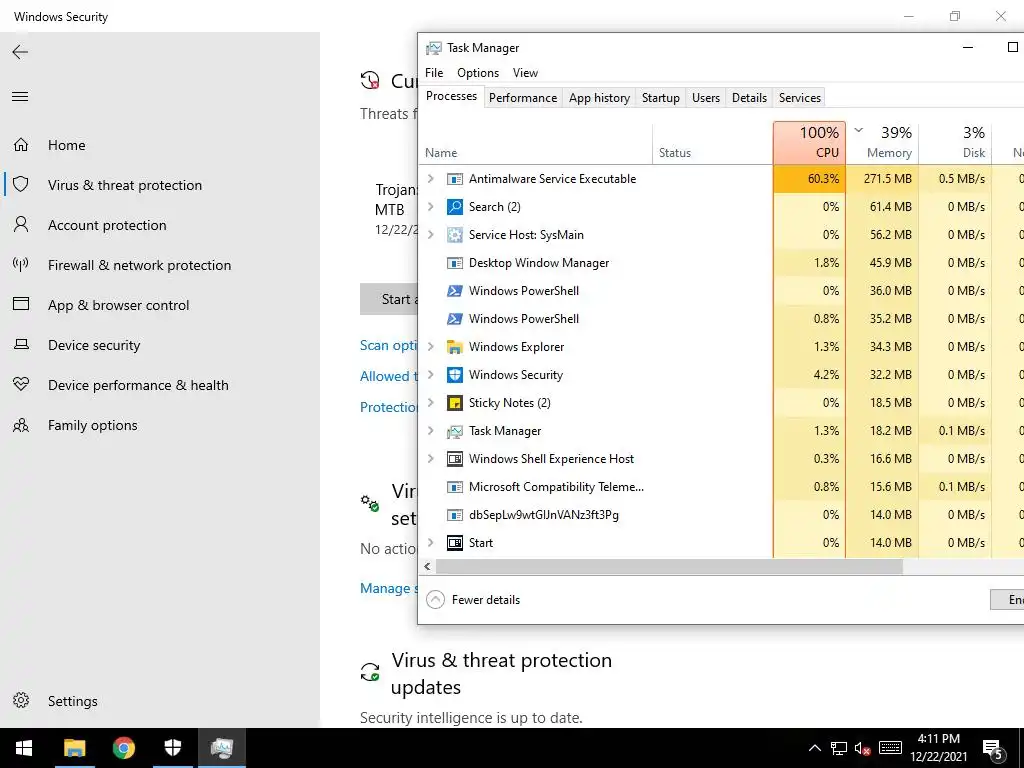
Task: Expand the Antimalware Service Executable row
Action: pyautogui.click(x=430, y=178)
